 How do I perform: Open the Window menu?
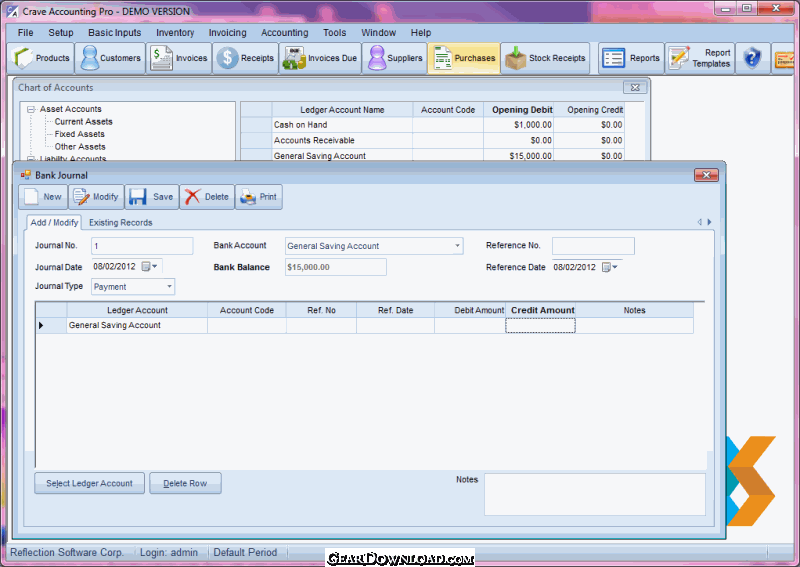pos(378,33)
